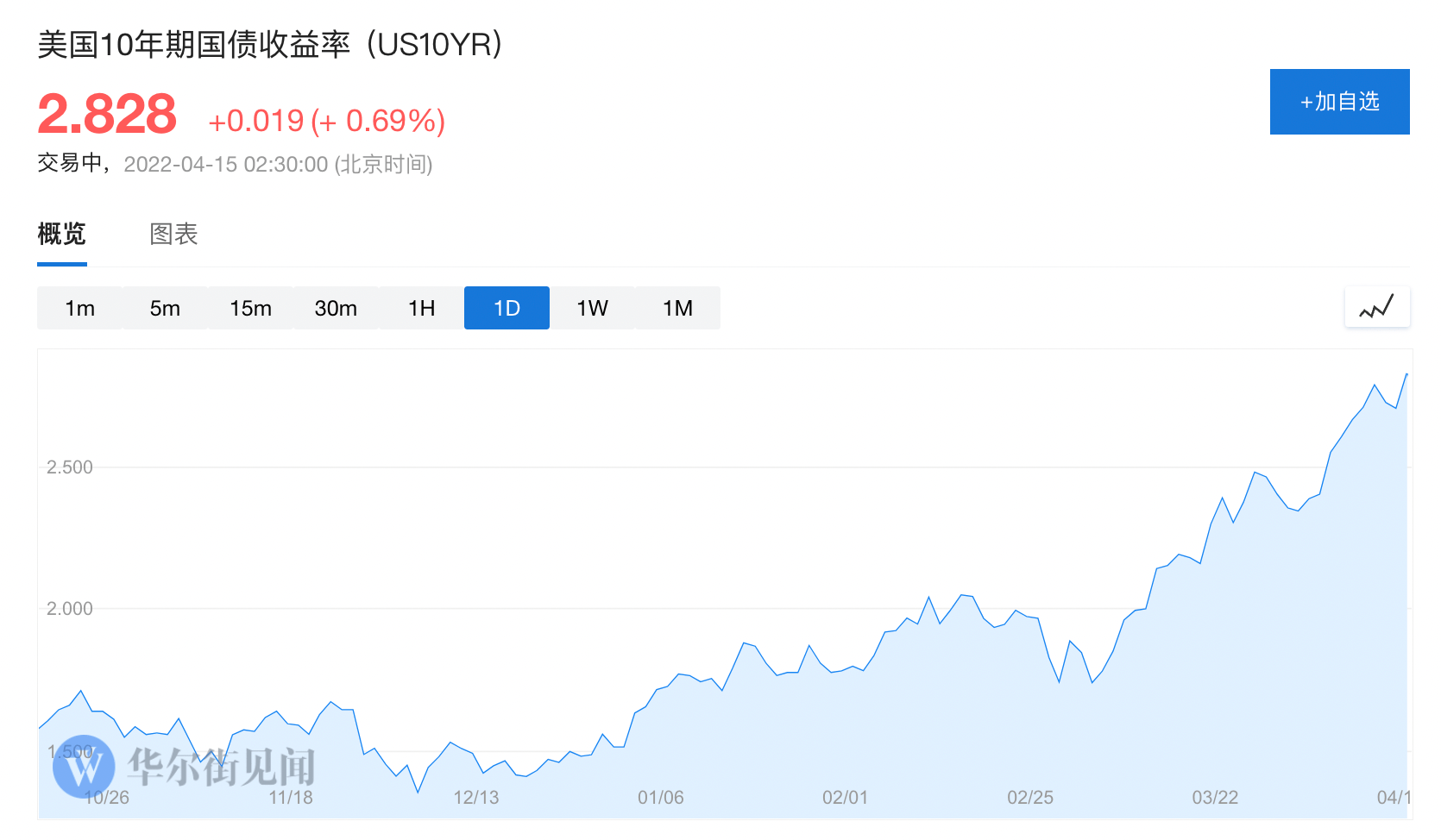The height and width of the screenshot is (840, 1441).
Task: Choose the 30m time interval
Action: (x=336, y=308)
